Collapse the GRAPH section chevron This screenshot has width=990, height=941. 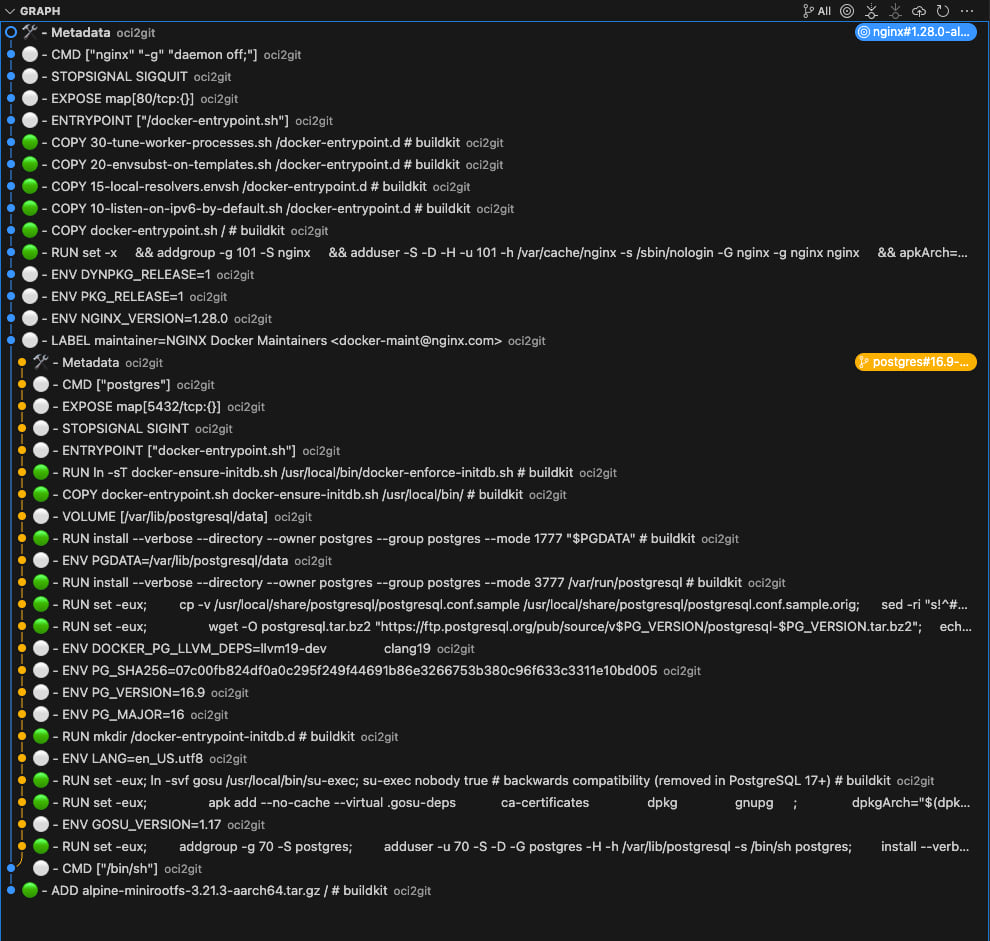9,11
